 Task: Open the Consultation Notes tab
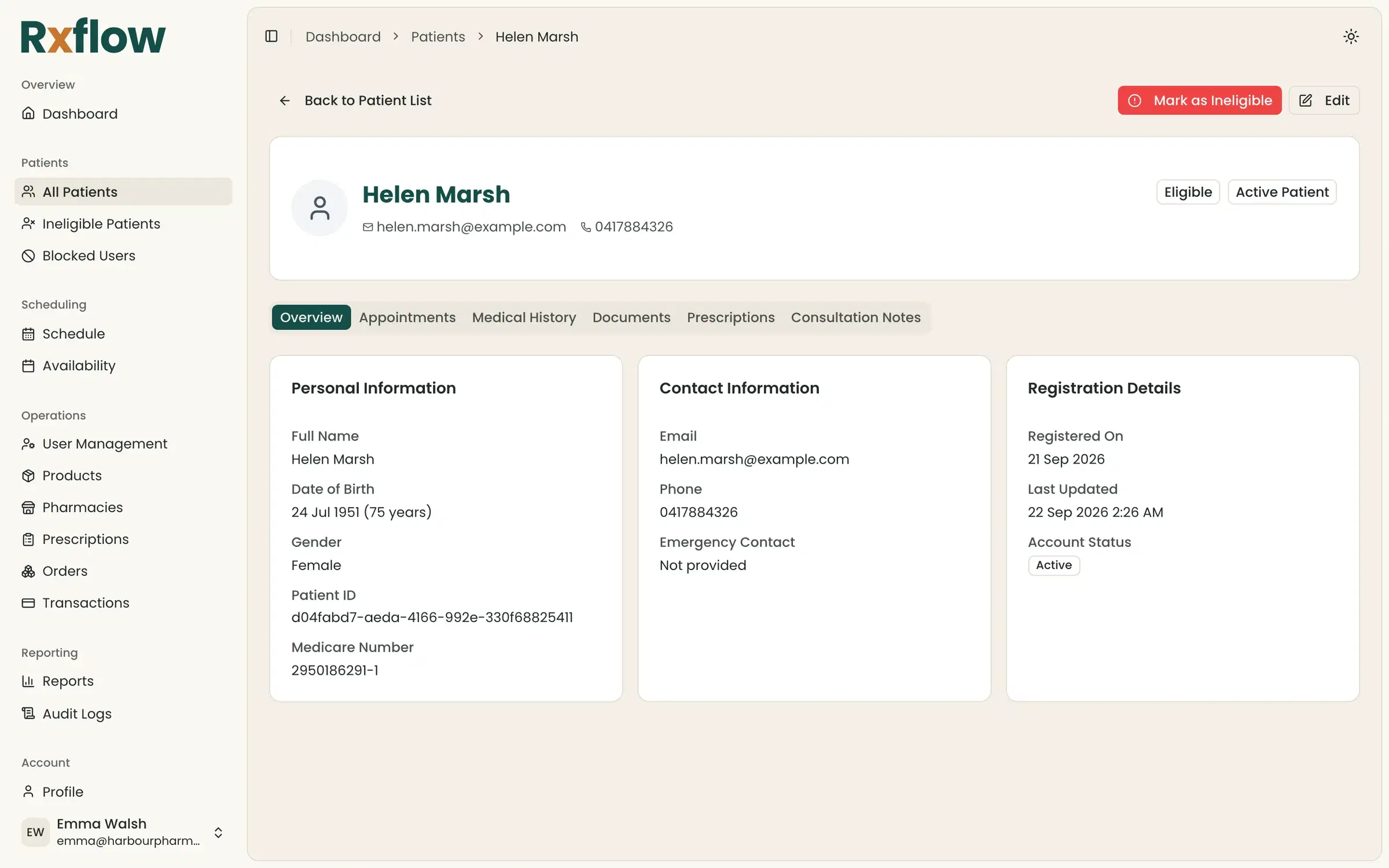[855, 317]
